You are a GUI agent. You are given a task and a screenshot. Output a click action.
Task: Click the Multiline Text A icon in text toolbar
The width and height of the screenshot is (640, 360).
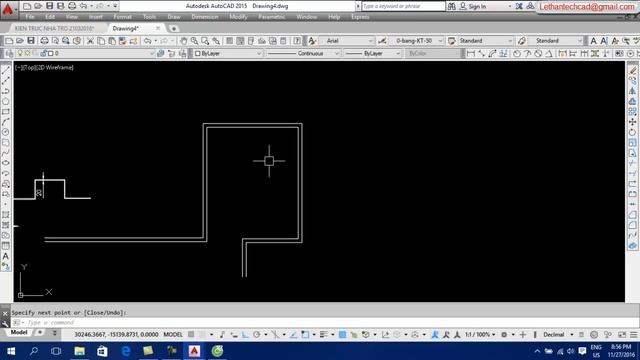[593, 41]
